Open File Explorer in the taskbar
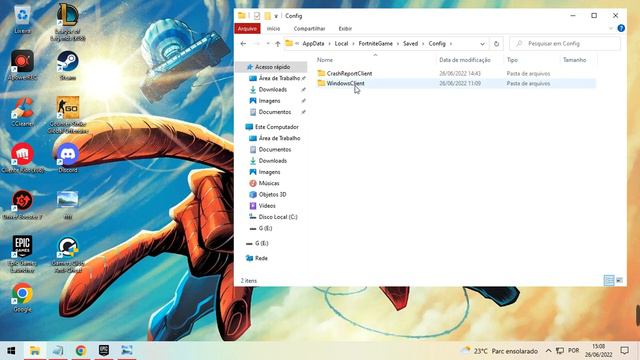Viewport: 640px width, 360px height. click(x=35, y=351)
